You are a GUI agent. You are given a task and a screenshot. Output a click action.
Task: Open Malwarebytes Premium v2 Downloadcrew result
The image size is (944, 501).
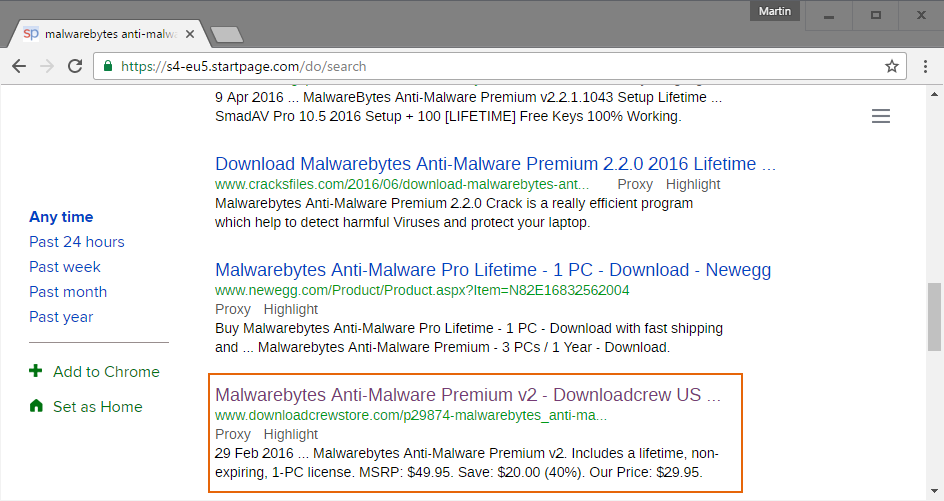tap(468, 395)
